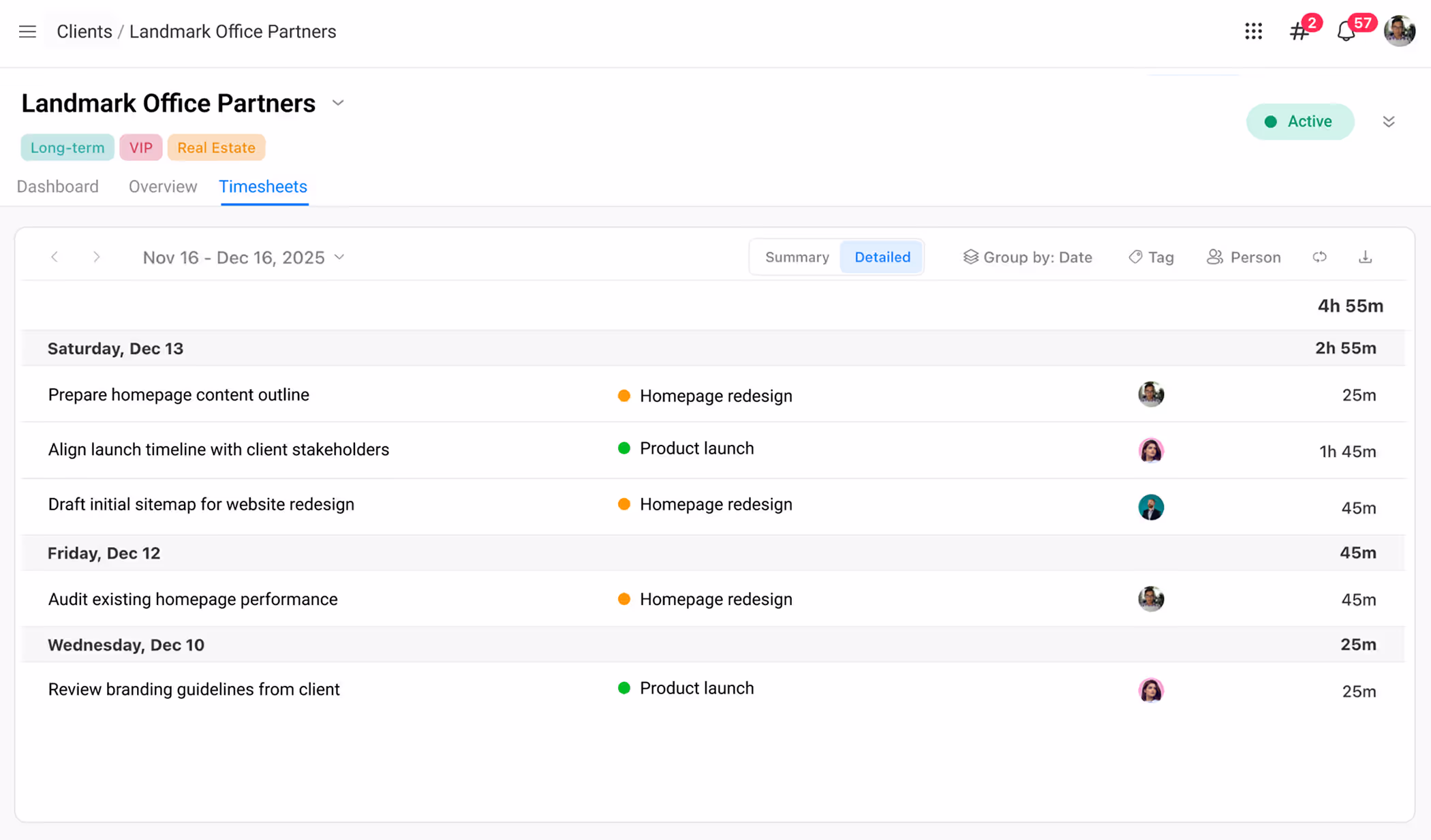Switch to the Dashboard tab
The width and height of the screenshot is (1431, 840).
click(x=58, y=187)
